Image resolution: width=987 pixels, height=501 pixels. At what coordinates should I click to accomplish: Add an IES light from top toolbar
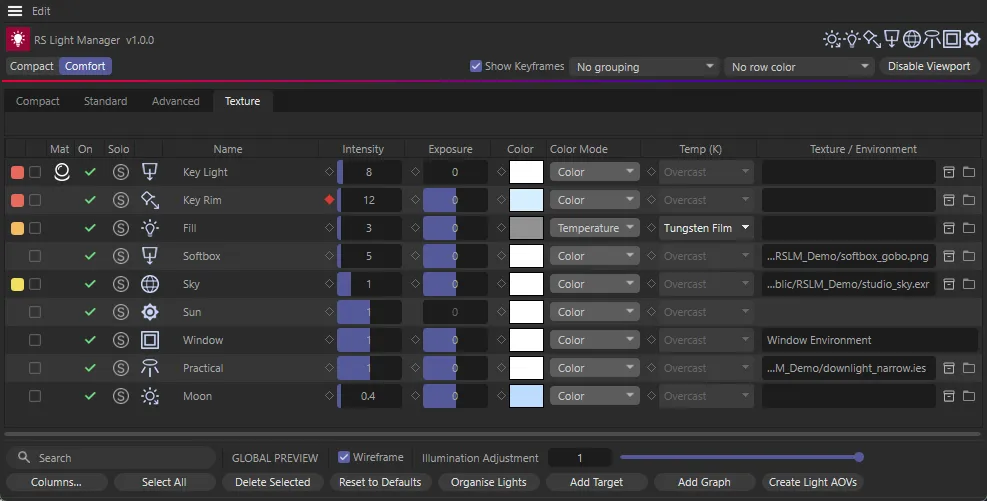[932, 40]
